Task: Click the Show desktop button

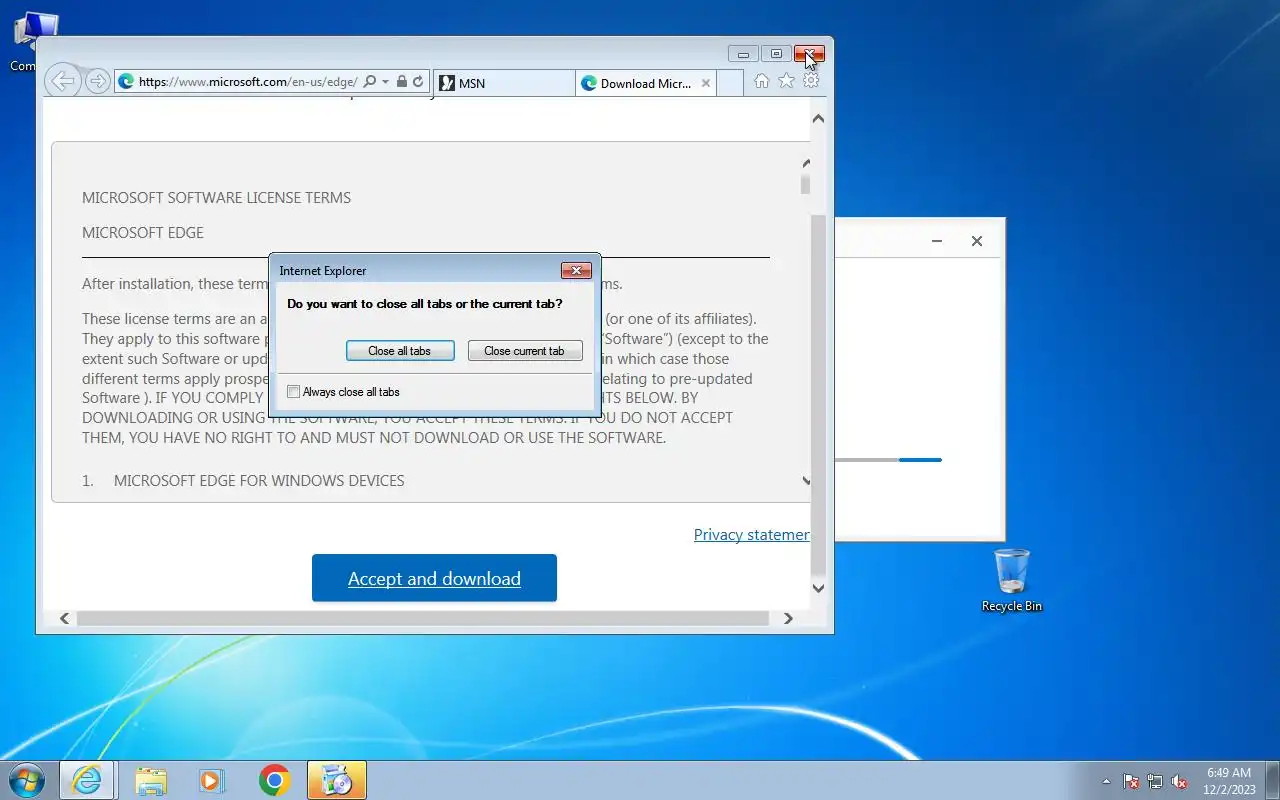Action: point(1272,780)
